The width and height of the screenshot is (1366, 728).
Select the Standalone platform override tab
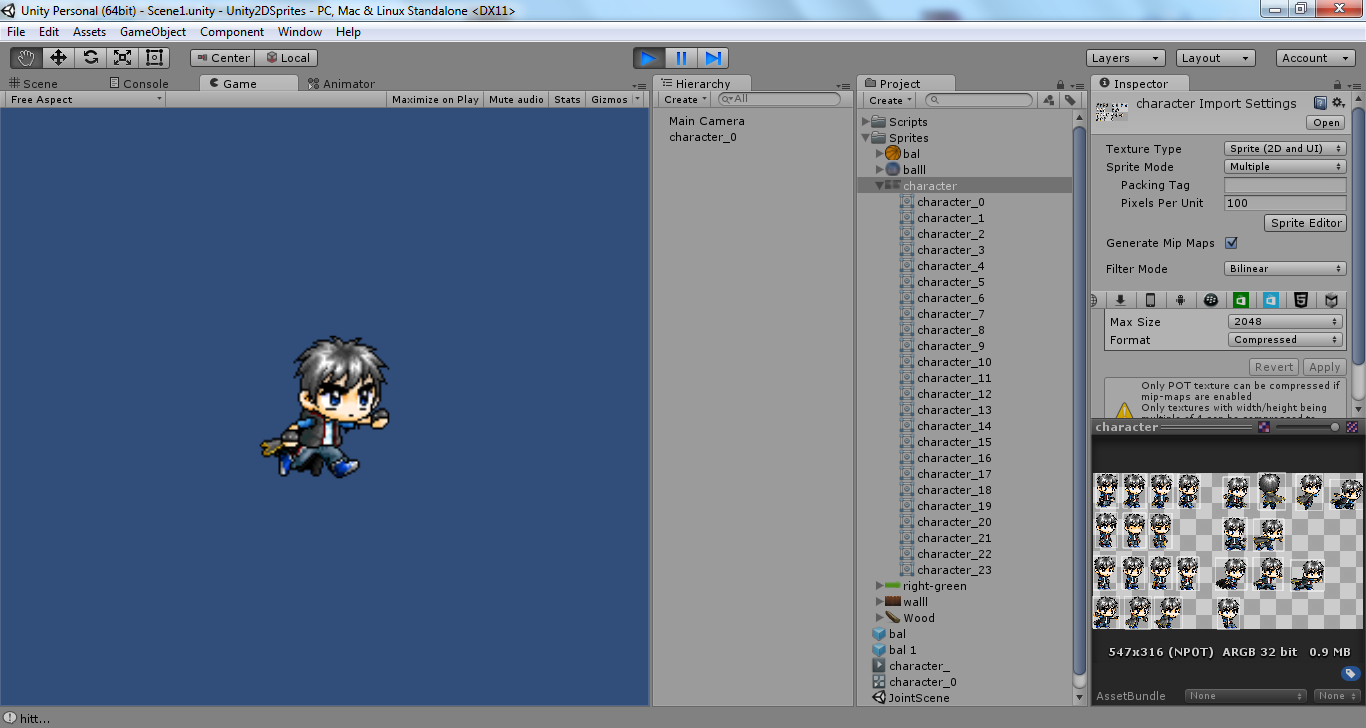[1121, 300]
